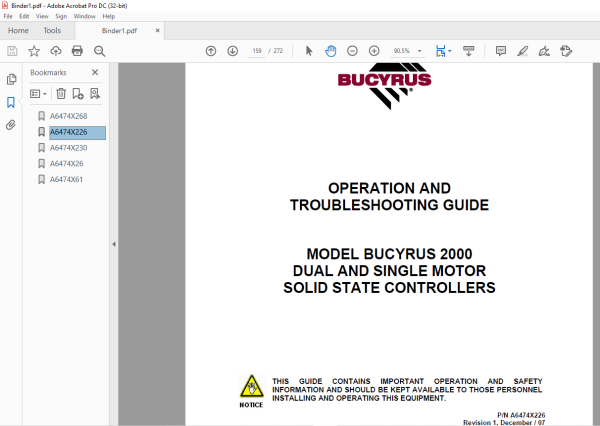
Task: Go to next page arrow
Action: click(x=233, y=51)
